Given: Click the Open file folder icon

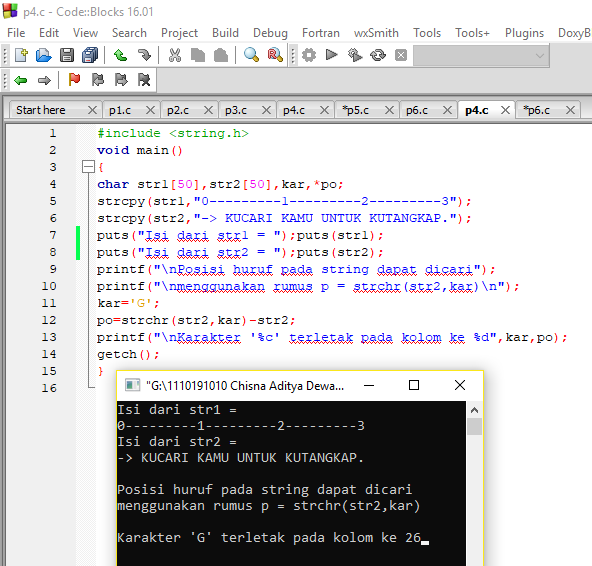Looking at the screenshot, I should (44, 55).
